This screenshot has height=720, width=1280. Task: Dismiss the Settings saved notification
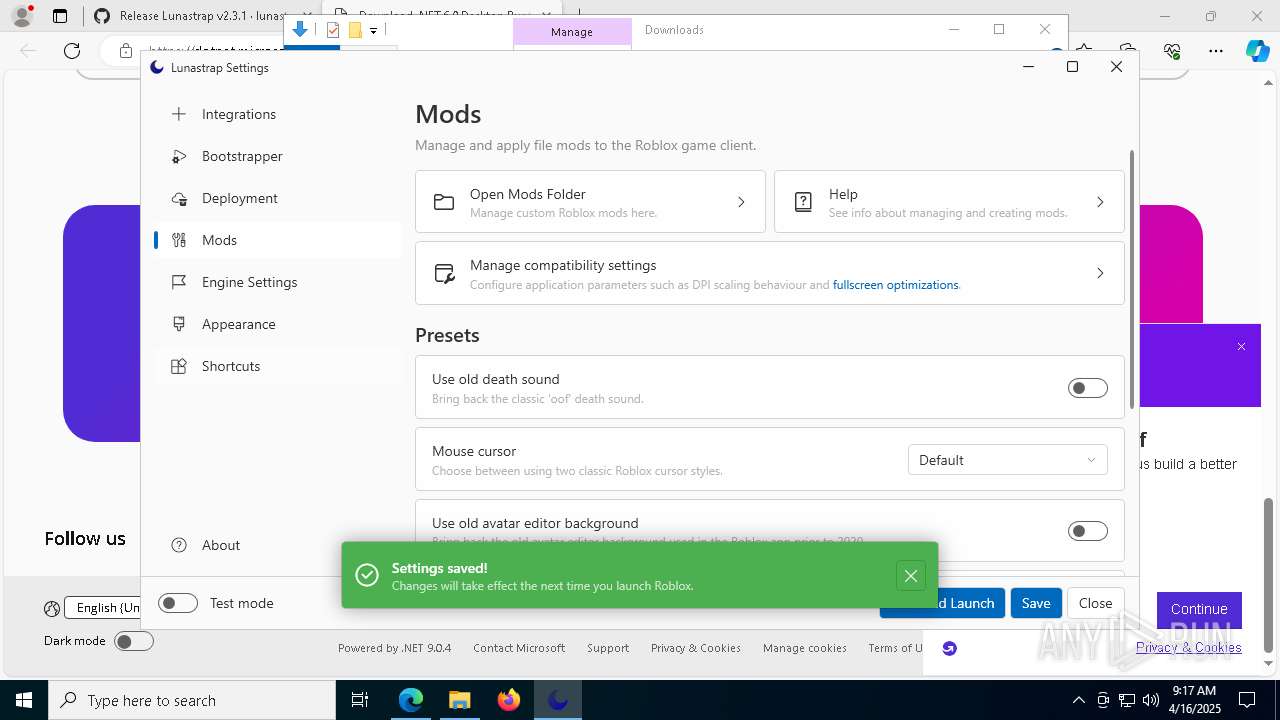click(x=910, y=575)
